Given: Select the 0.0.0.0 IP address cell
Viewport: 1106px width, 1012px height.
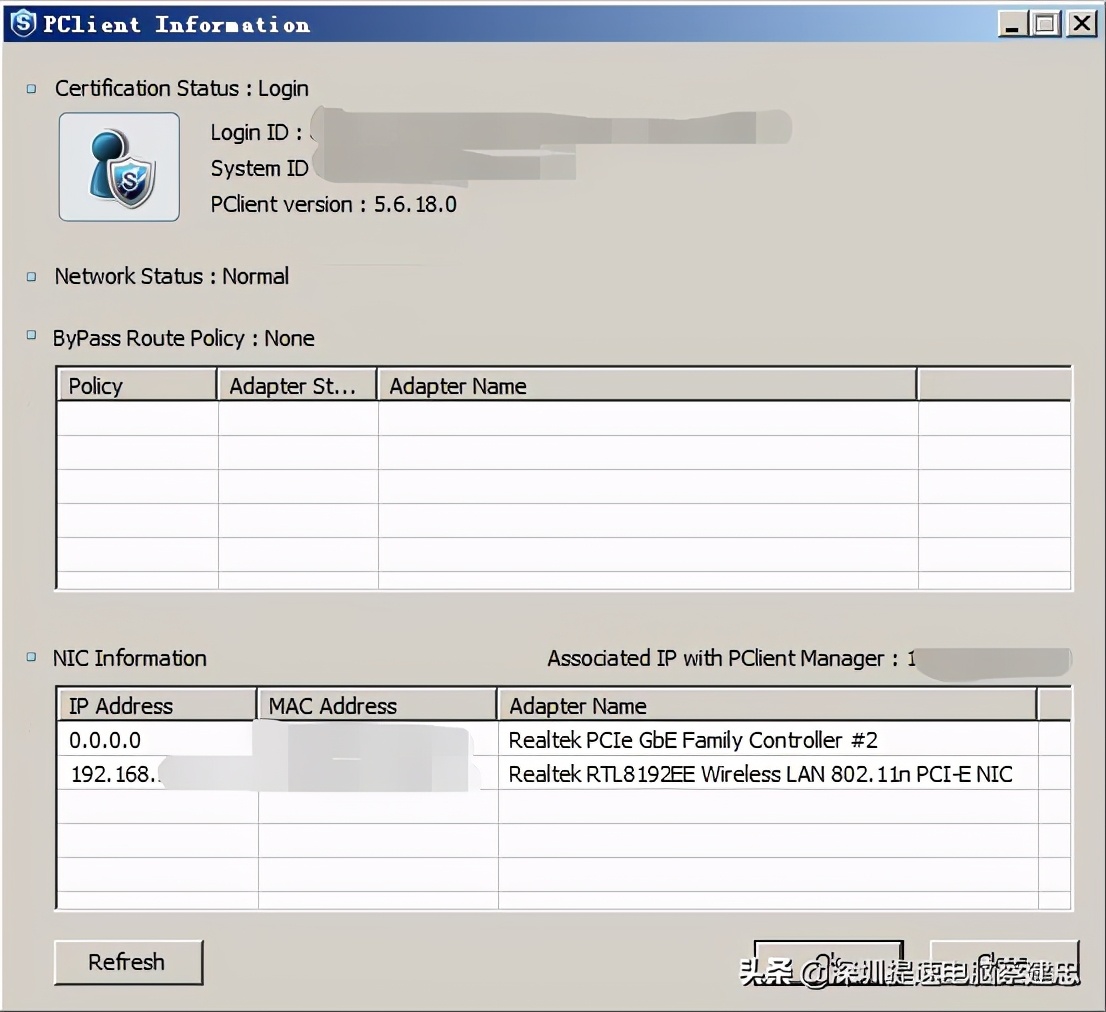Looking at the screenshot, I should pyautogui.click(x=105, y=741).
